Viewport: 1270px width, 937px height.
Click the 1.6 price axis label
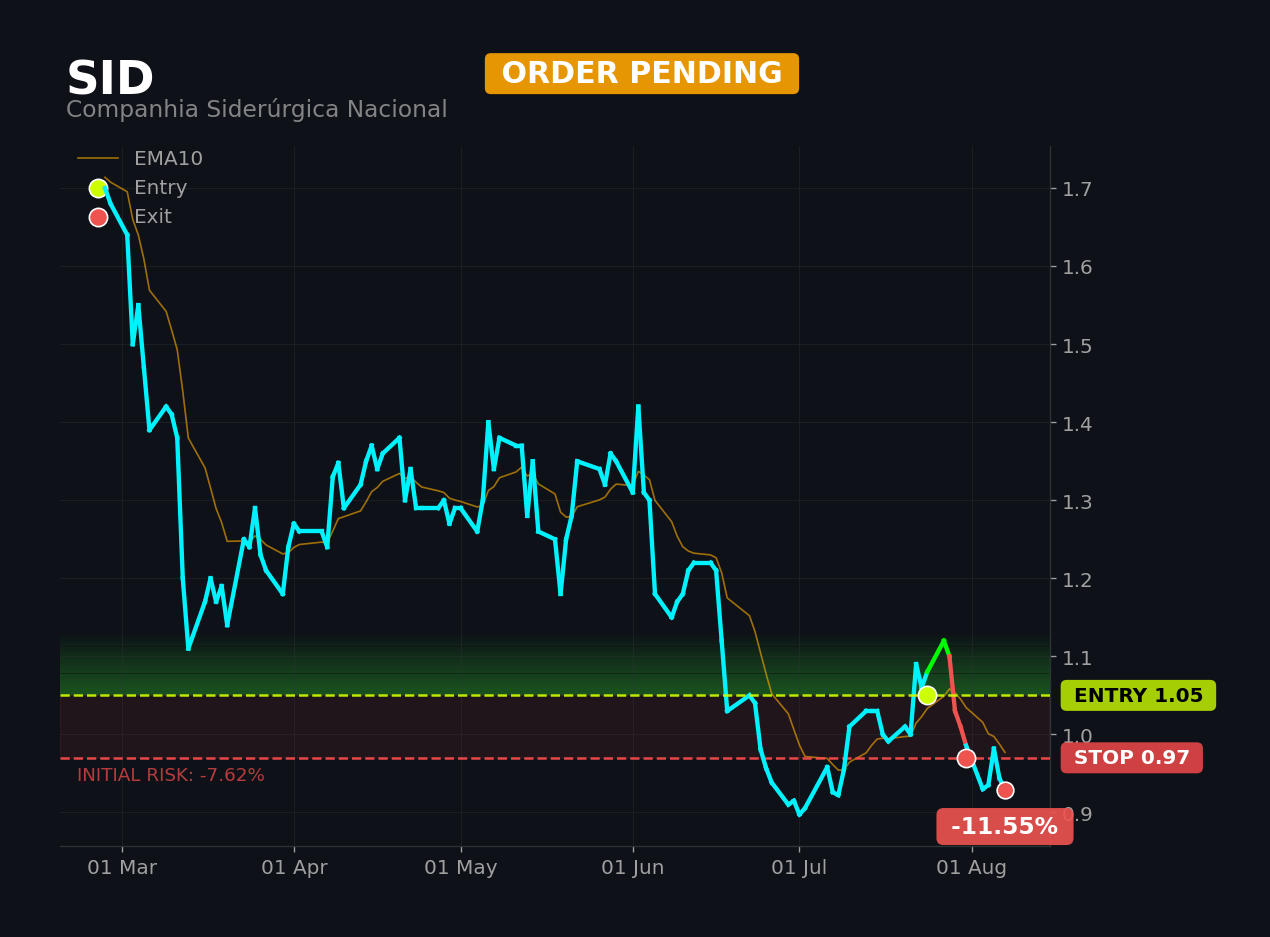[1077, 267]
